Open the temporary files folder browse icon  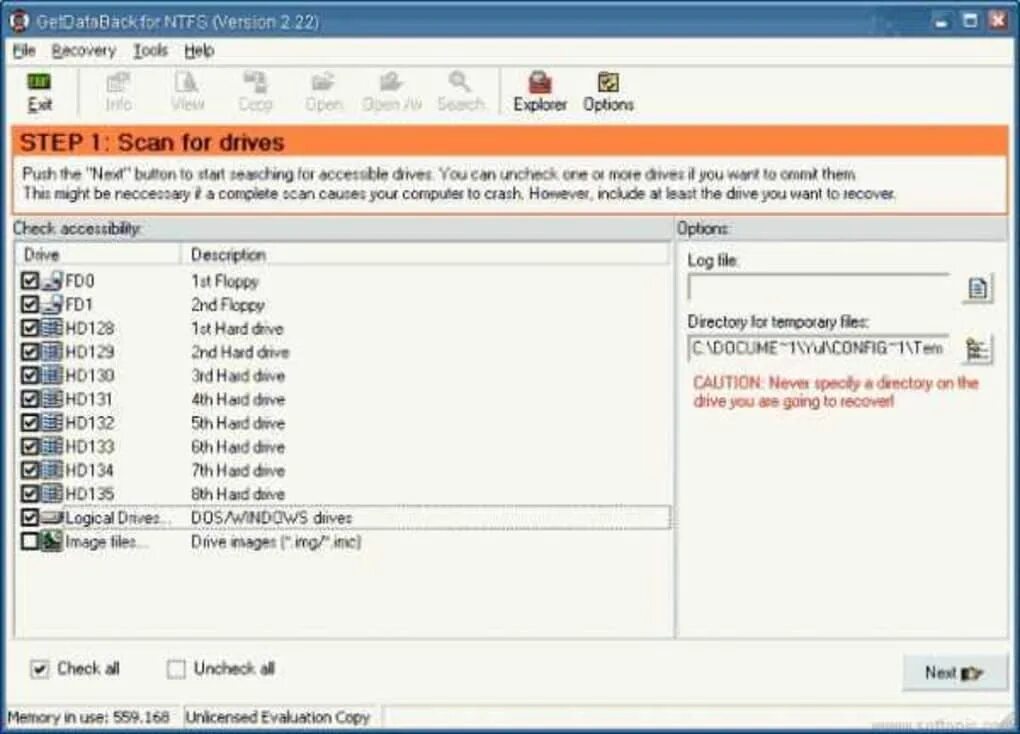coord(977,349)
